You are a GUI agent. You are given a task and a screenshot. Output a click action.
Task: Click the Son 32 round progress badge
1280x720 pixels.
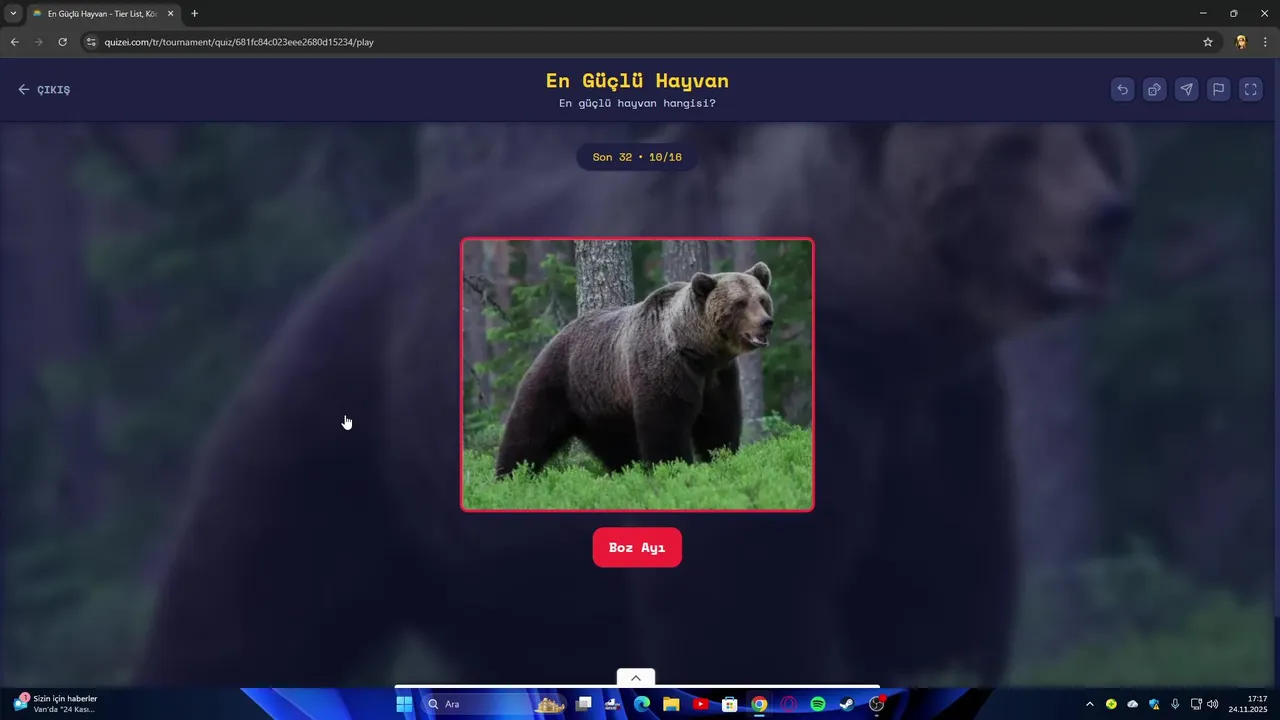point(637,157)
